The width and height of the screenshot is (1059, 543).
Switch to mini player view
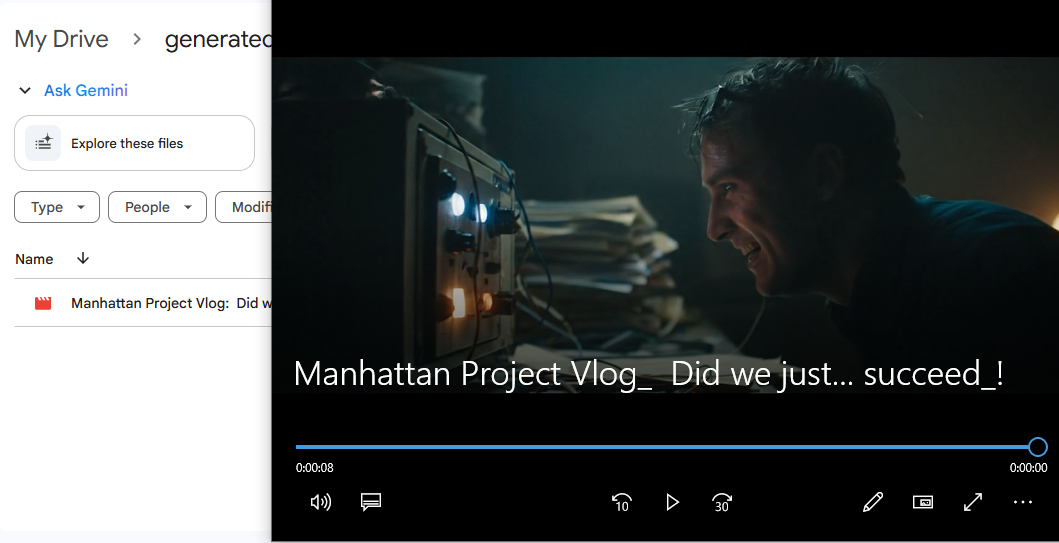pos(923,502)
